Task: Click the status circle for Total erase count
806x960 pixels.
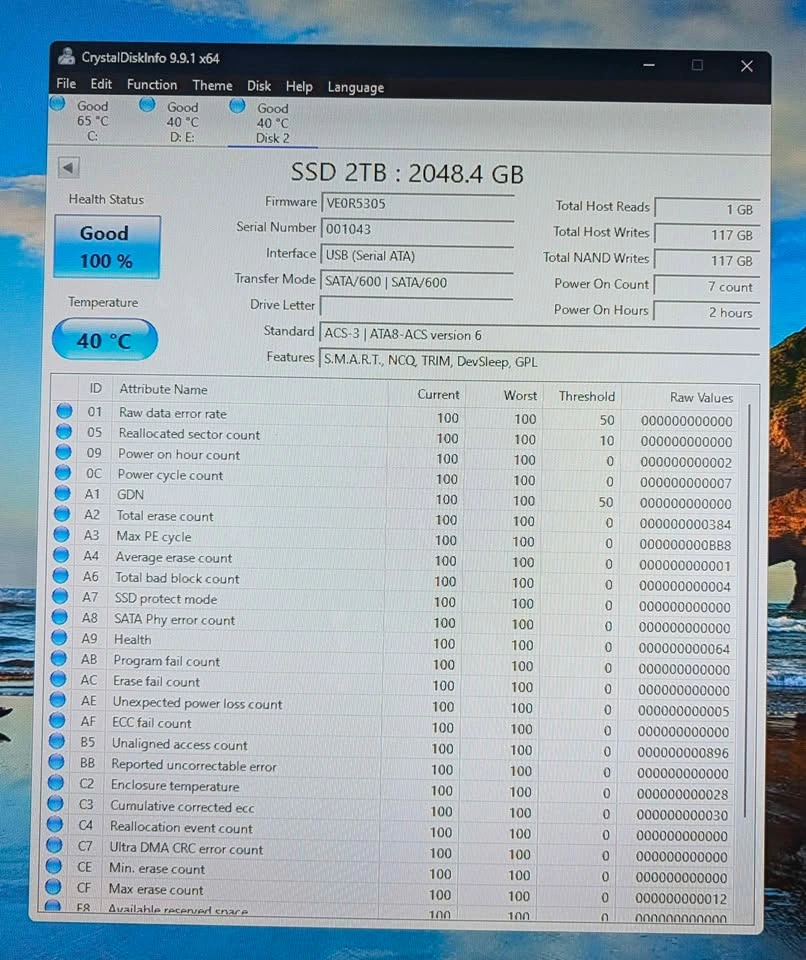Action: (62, 514)
